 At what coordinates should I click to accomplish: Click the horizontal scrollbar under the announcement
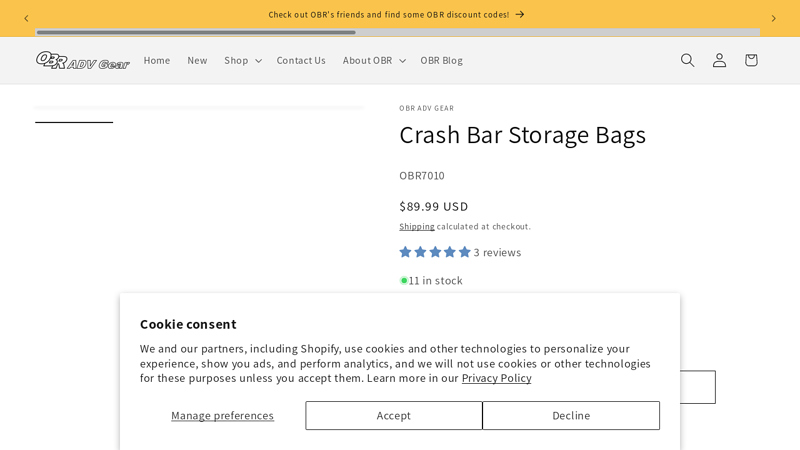click(x=196, y=32)
